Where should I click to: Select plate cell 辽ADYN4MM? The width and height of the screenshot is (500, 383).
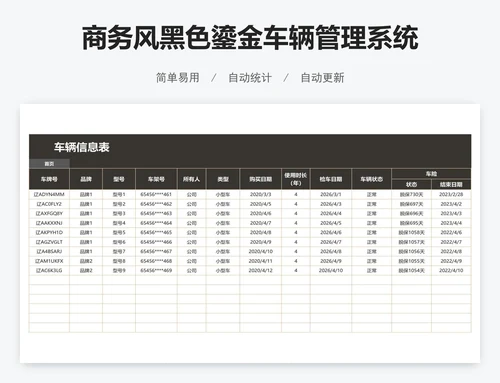[49, 194]
